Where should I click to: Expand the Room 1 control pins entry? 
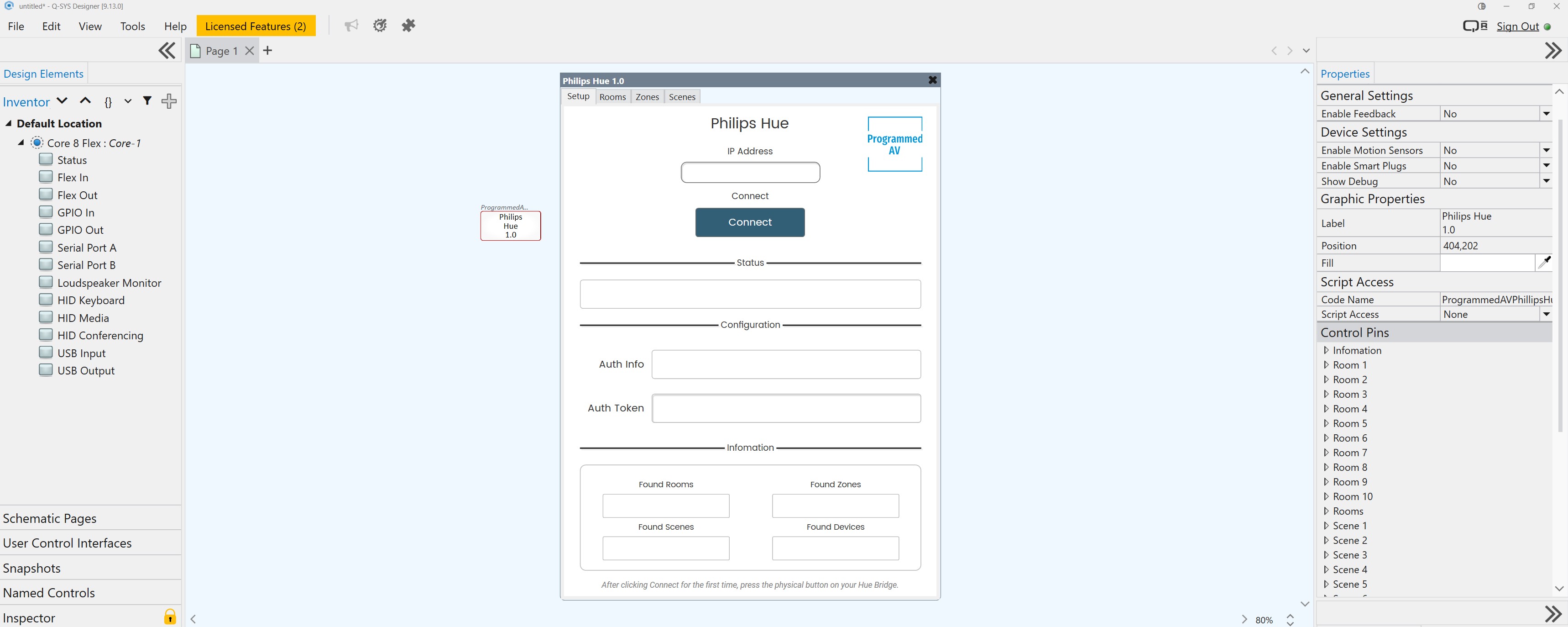[x=1327, y=364]
